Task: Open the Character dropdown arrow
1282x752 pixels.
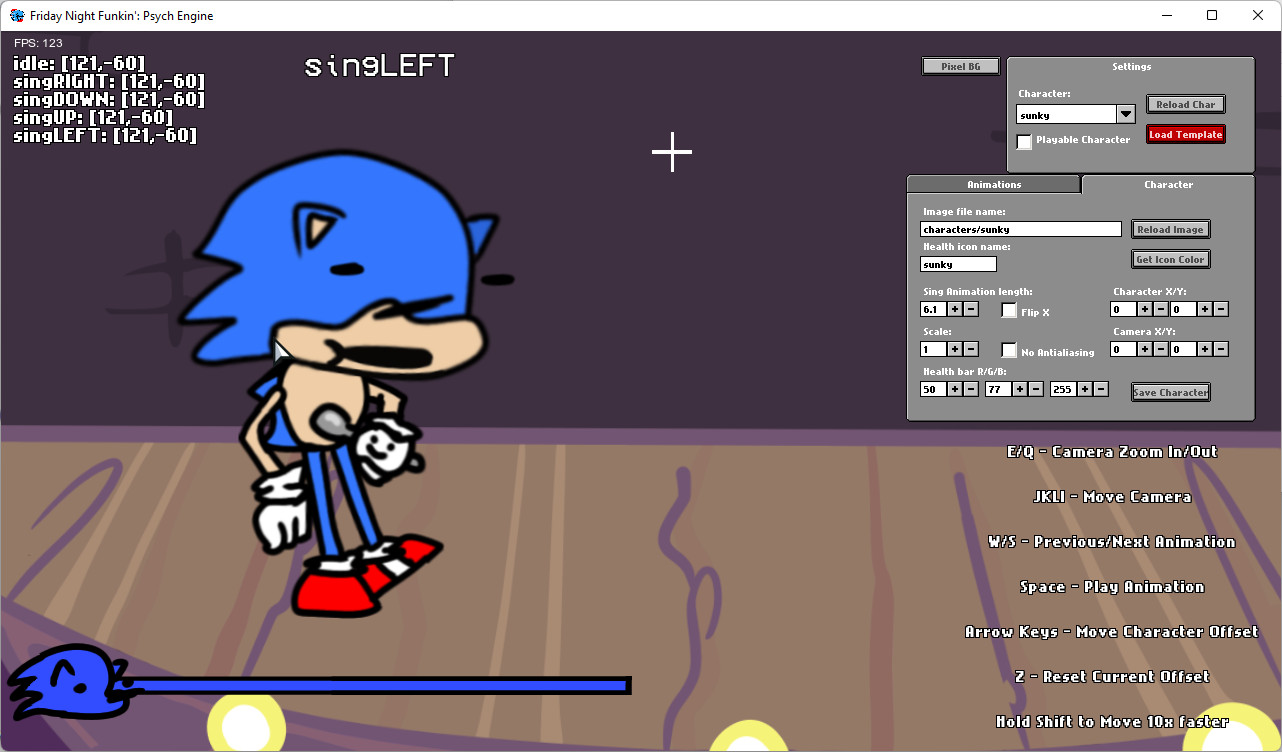Action: pyautogui.click(x=1126, y=114)
